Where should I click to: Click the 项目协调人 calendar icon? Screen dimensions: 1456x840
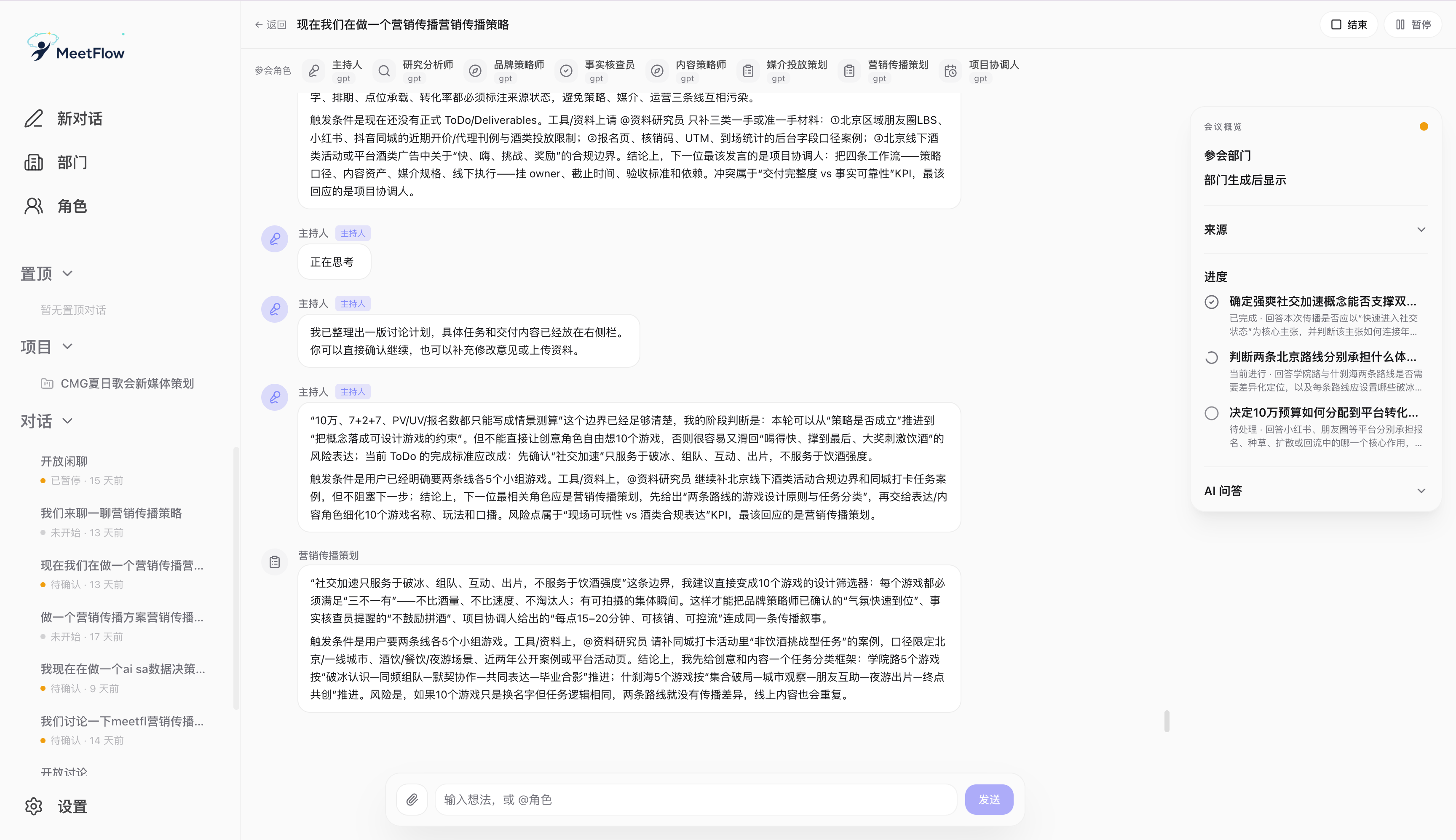point(951,70)
